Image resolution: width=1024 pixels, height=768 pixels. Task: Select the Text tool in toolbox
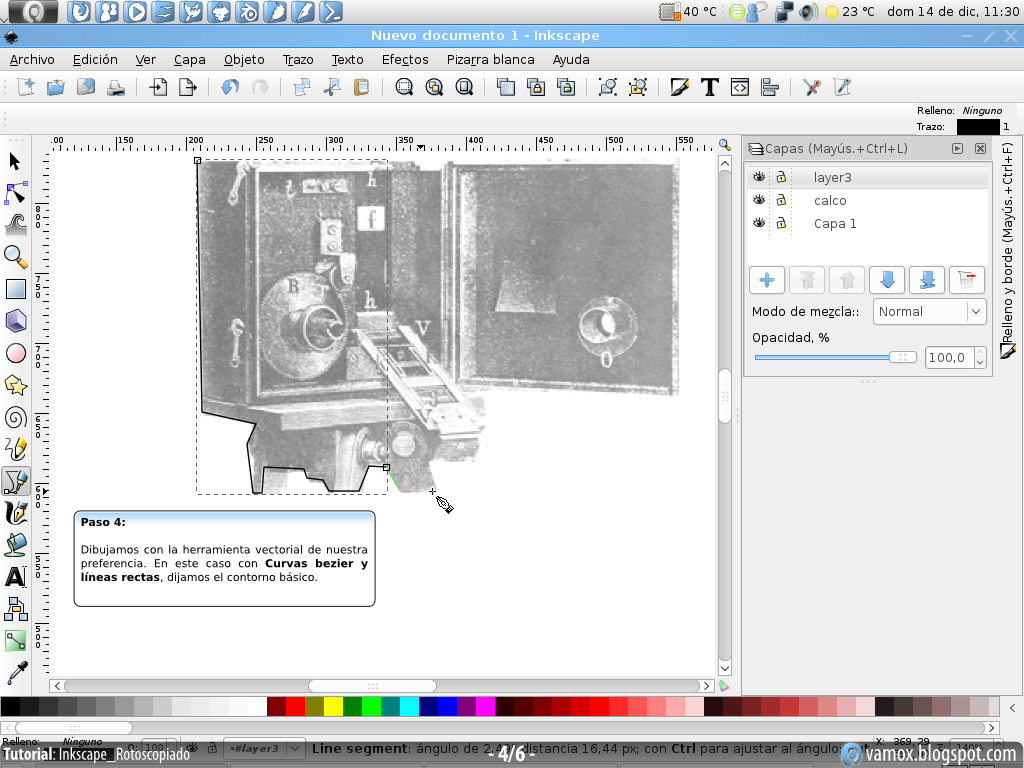coord(16,577)
